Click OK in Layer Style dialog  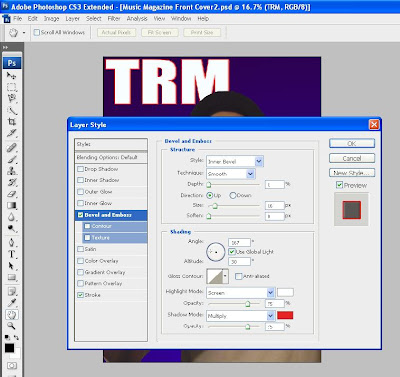(x=352, y=143)
